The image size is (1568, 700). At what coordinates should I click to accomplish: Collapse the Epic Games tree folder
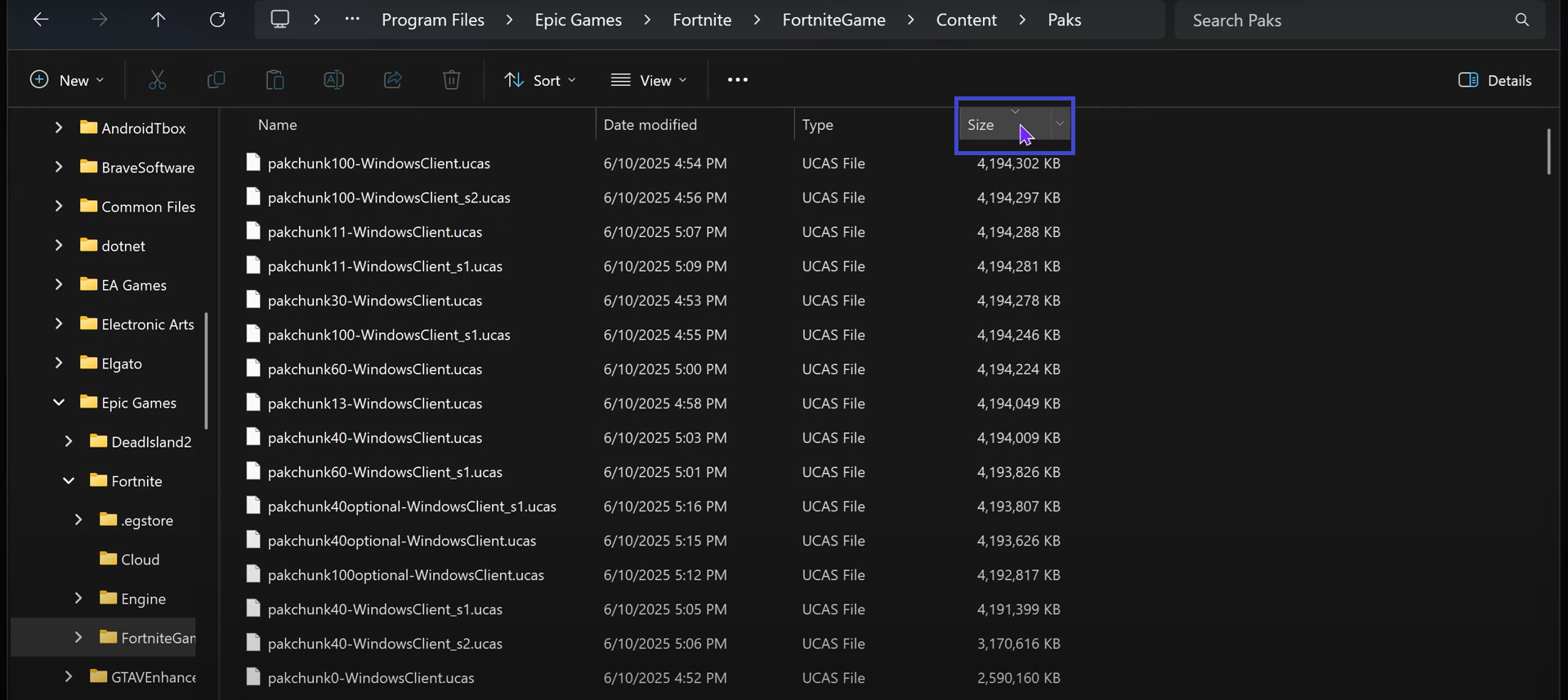pos(59,403)
